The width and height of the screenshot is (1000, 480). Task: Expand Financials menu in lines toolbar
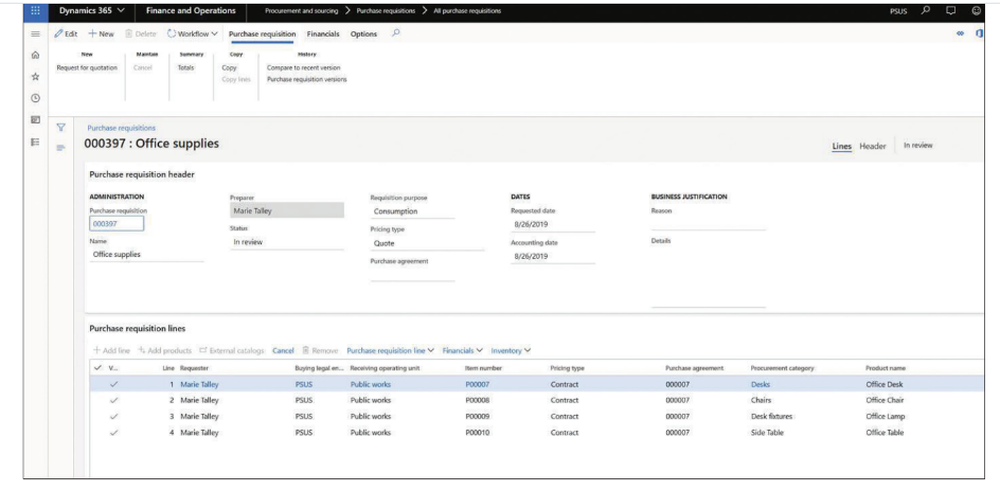462,351
